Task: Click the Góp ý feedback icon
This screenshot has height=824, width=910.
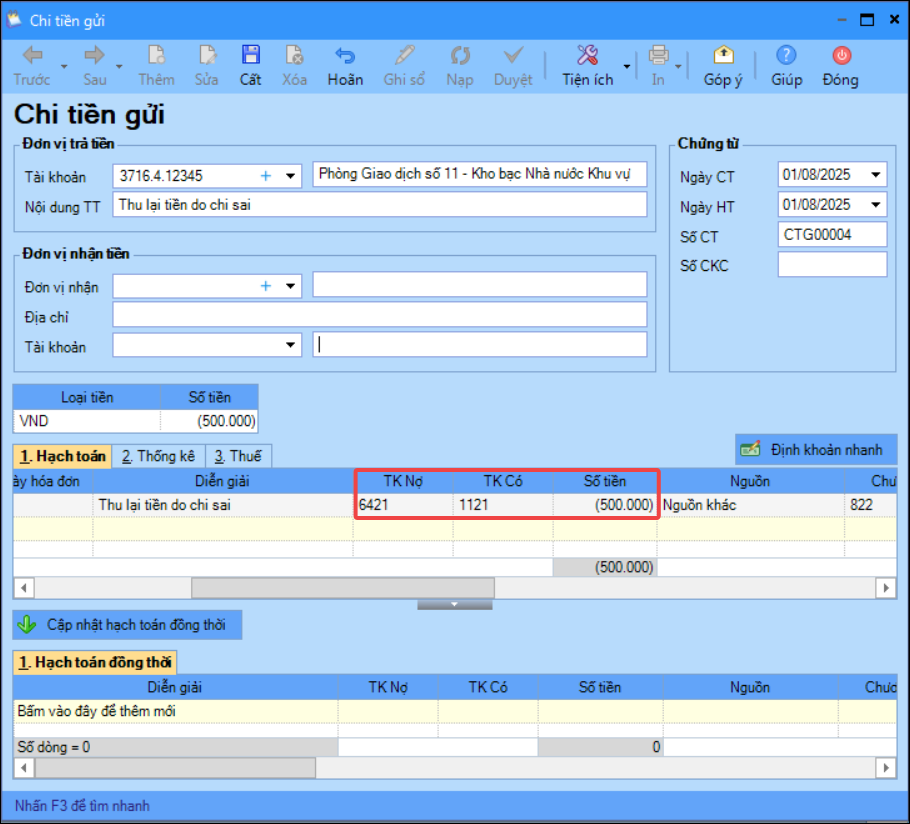Action: (723, 55)
